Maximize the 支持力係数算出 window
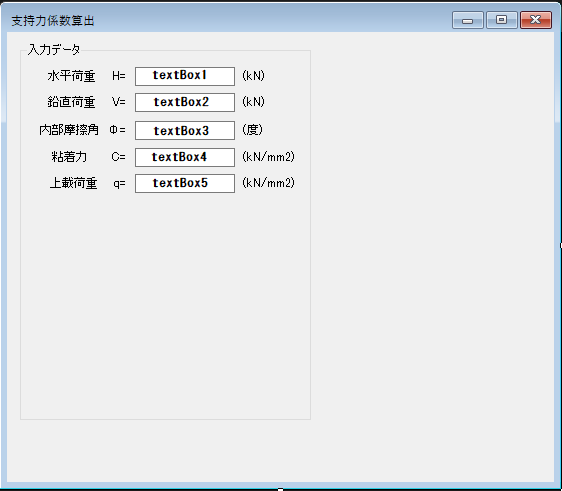Viewport: 562px width, 491px height. tap(501, 20)
